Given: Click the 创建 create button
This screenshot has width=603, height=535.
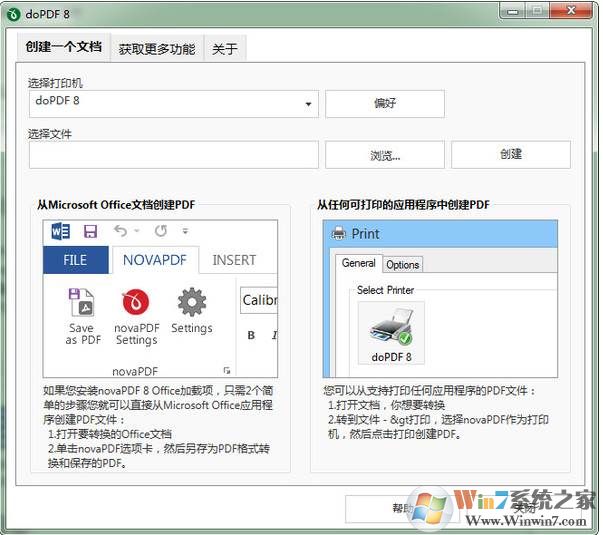Looking at the screenshot, I should pos(510,154).
